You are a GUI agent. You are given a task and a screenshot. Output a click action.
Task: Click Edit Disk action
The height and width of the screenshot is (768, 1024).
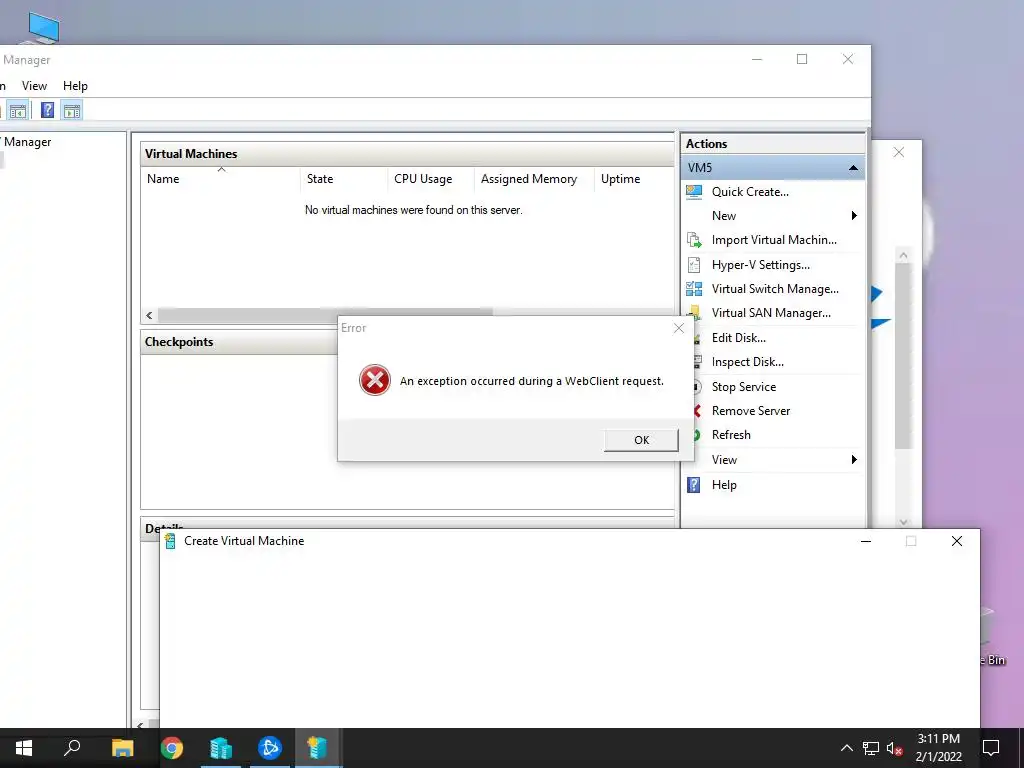(739, 338)
